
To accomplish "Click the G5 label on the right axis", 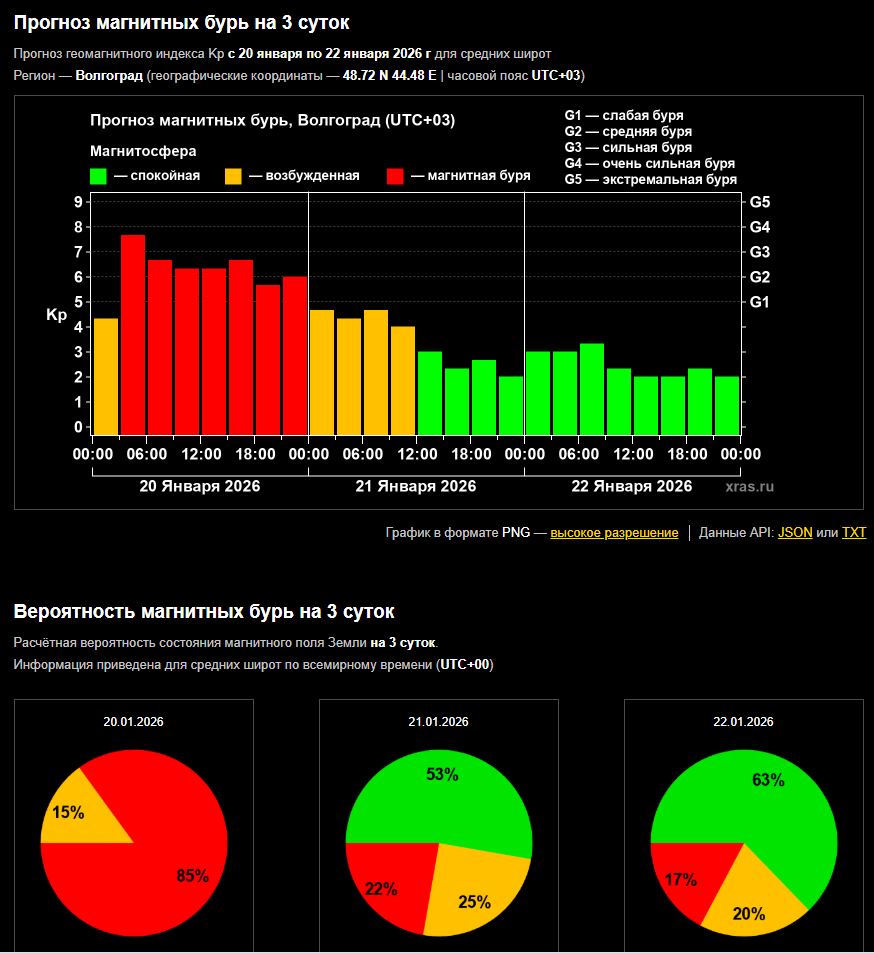I will (759, 202).
